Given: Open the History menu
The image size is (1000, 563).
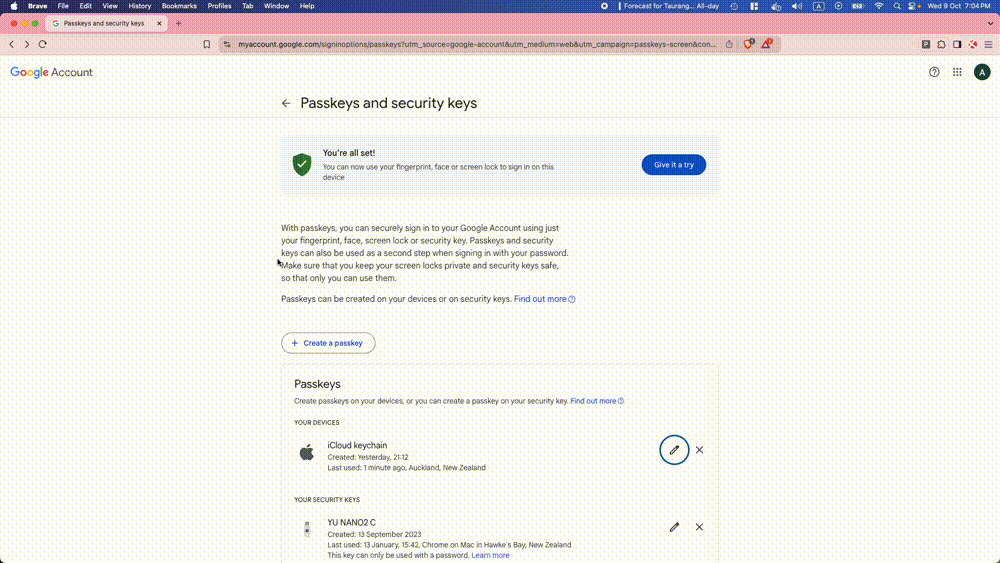Looking at the screenshot, I should tap(140, 6).
